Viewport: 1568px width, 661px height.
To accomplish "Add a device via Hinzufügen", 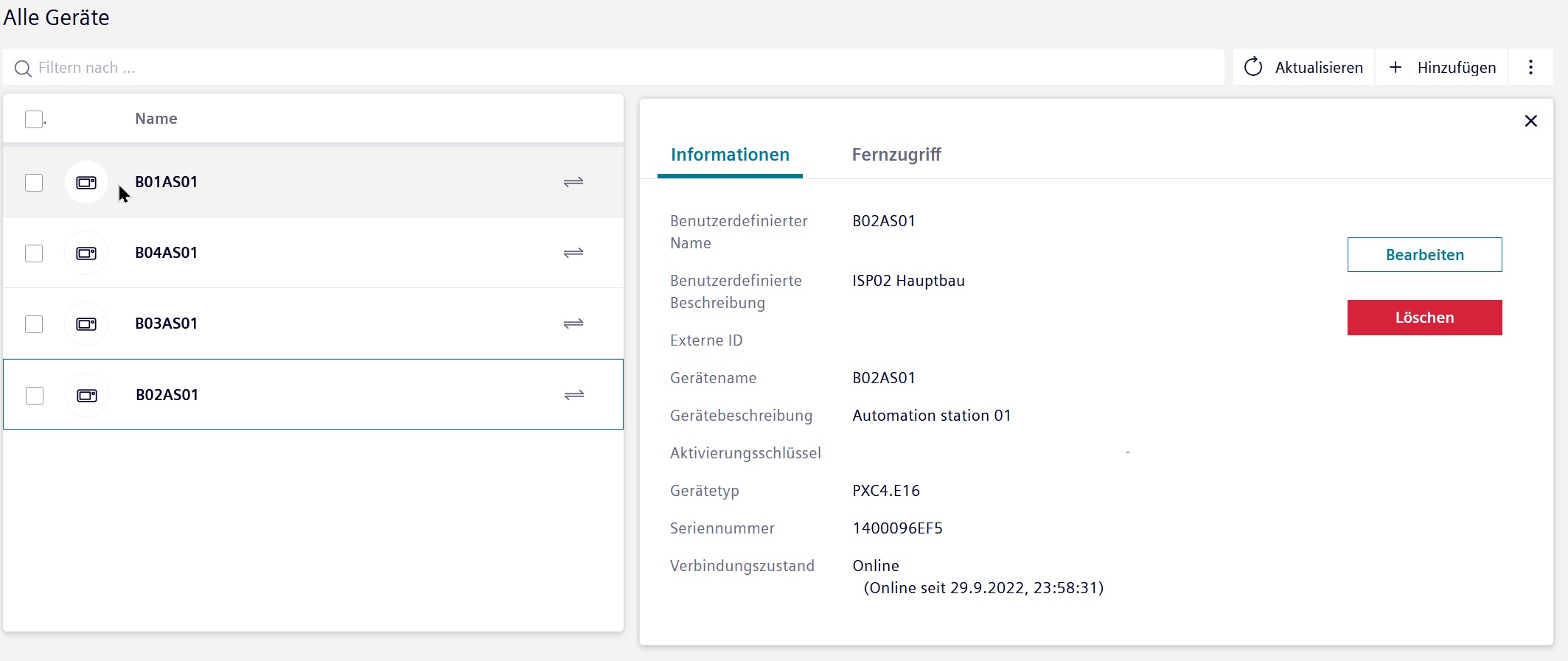I will click(1442, 68).
